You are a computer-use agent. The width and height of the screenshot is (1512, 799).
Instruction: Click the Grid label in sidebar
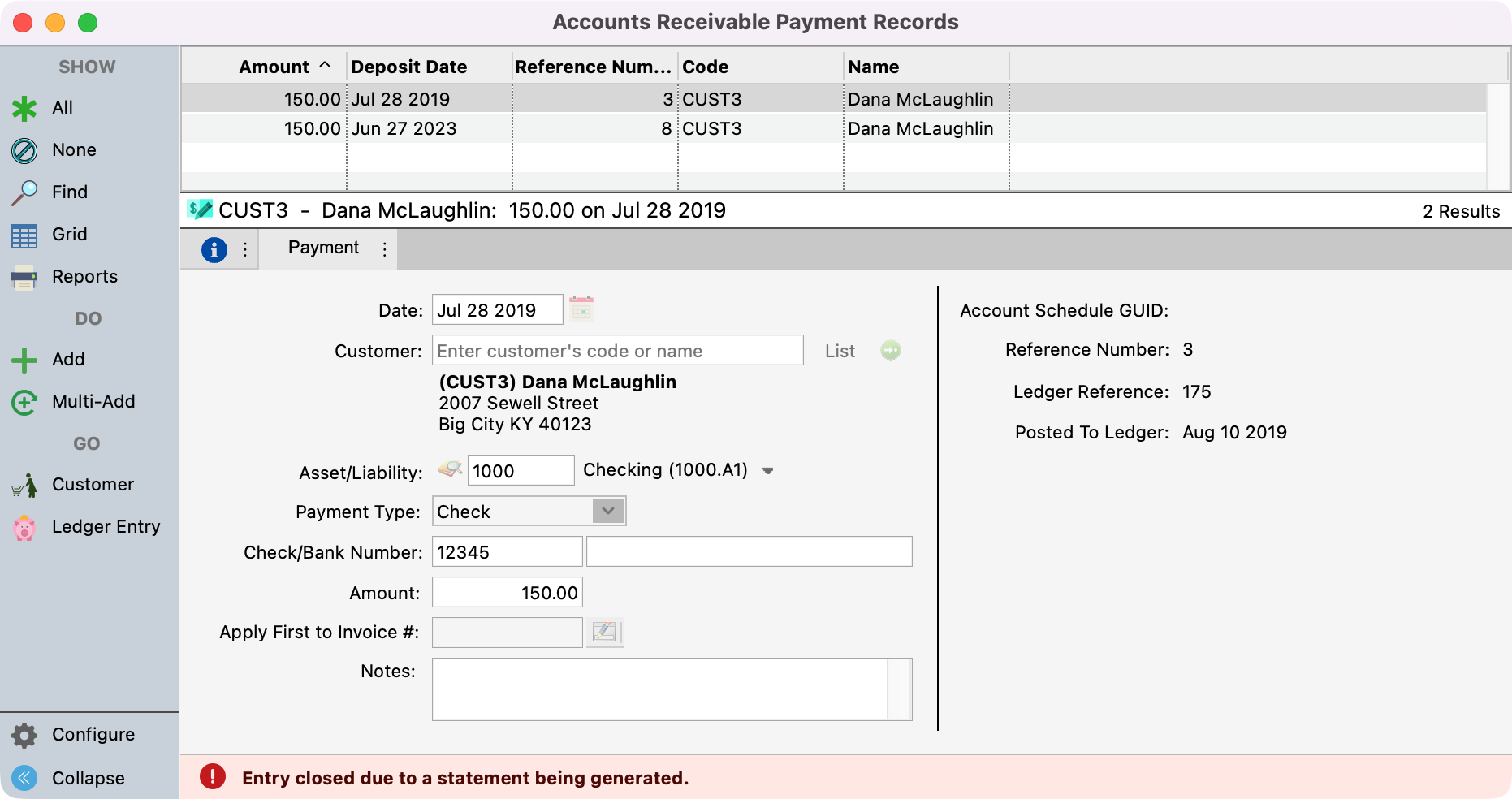tap(69, 235)
